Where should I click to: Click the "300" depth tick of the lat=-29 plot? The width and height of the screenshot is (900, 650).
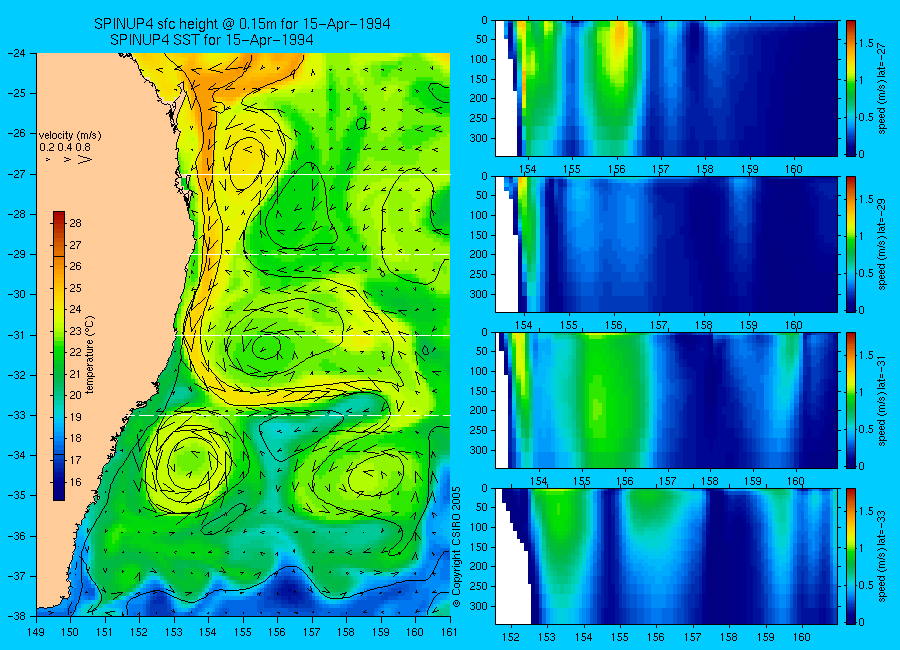pos(479,294)
